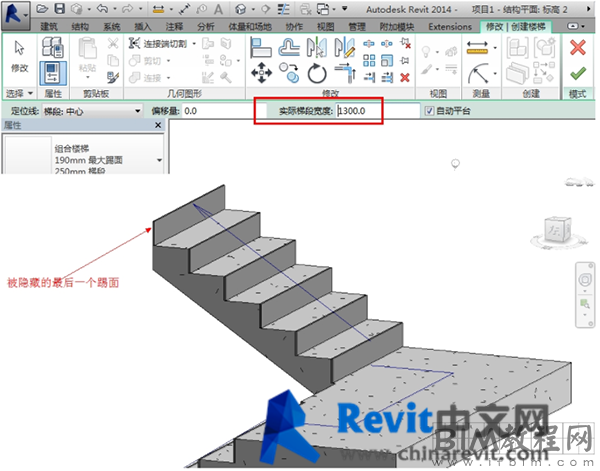
Task: Click the Array tool icon
Action: [x=369, y=60]
